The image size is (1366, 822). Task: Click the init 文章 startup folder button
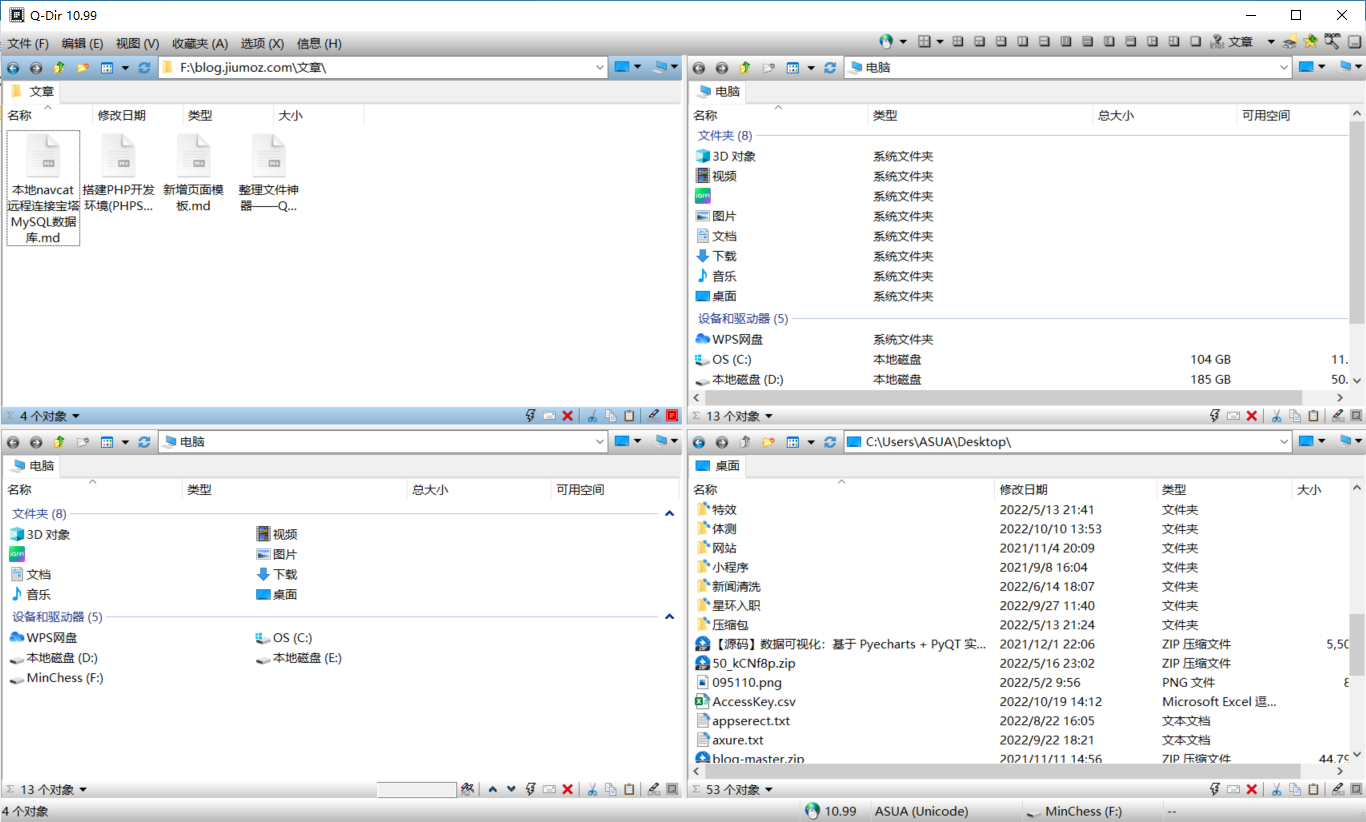pos(1231,42)
